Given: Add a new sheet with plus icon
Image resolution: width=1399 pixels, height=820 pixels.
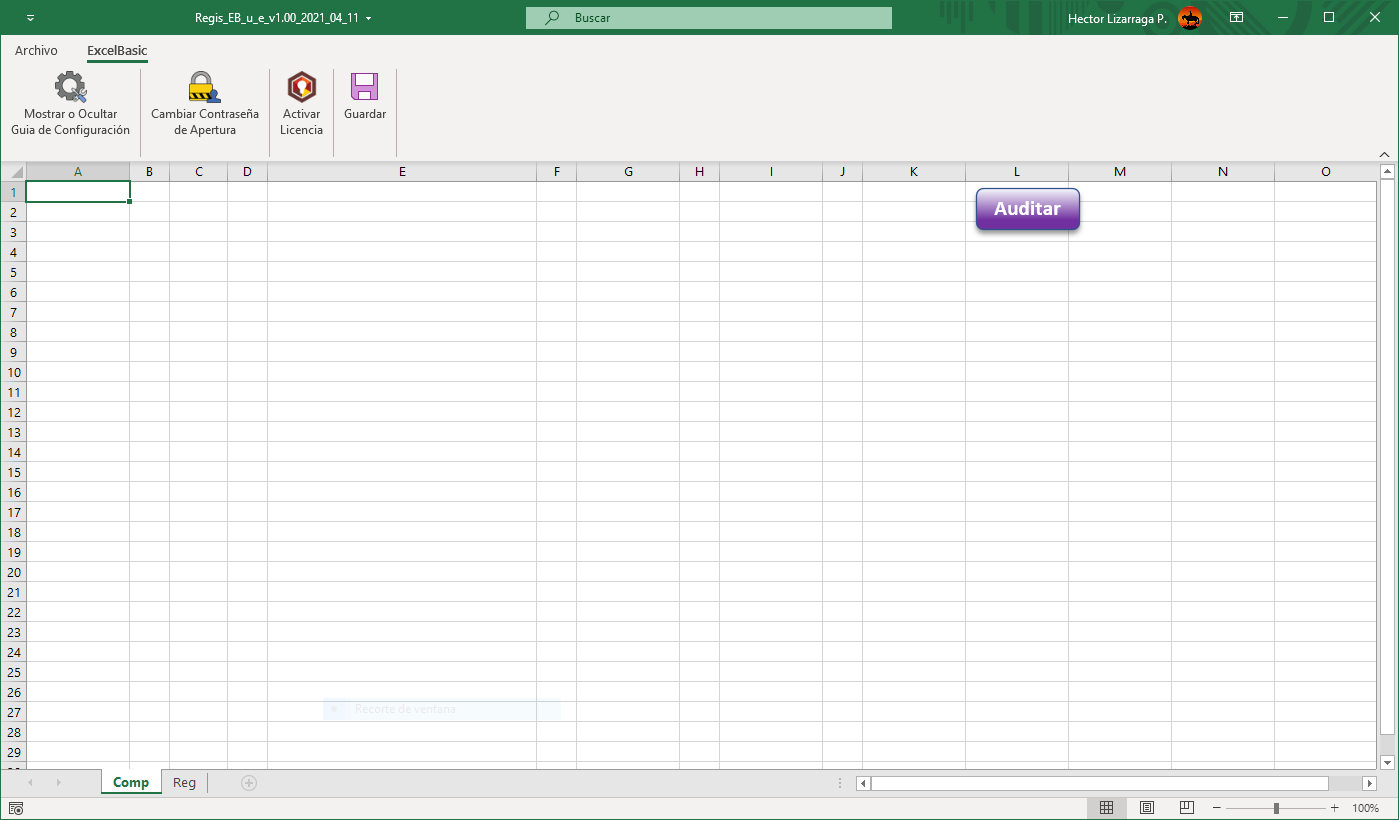Looking at the screenshot, I should click(x=249, y=782).
